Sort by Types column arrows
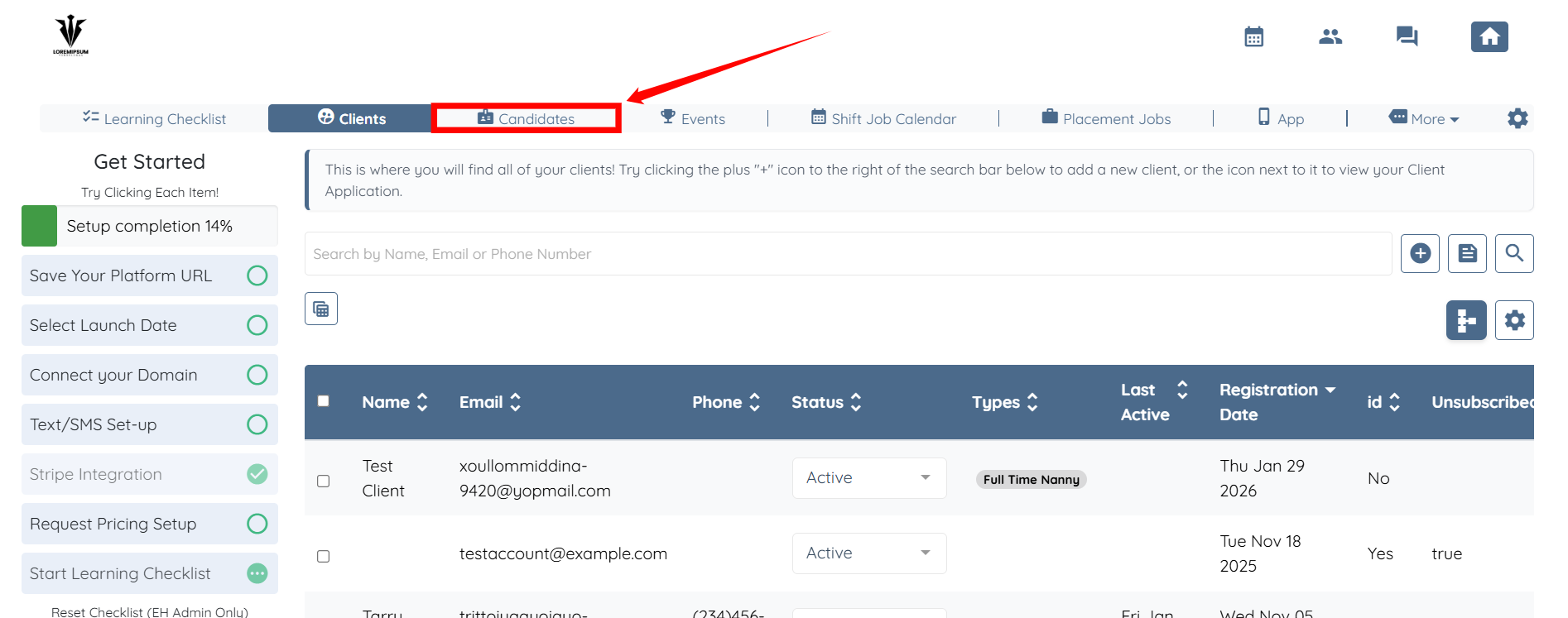The height and width of the screenshot is (618, 1568). [1032, 402]
